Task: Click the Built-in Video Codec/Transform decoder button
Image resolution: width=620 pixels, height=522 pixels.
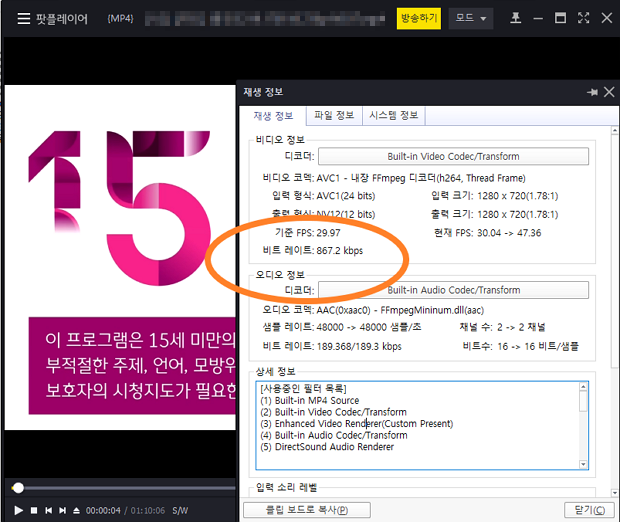Action: [x=453, y=156]
